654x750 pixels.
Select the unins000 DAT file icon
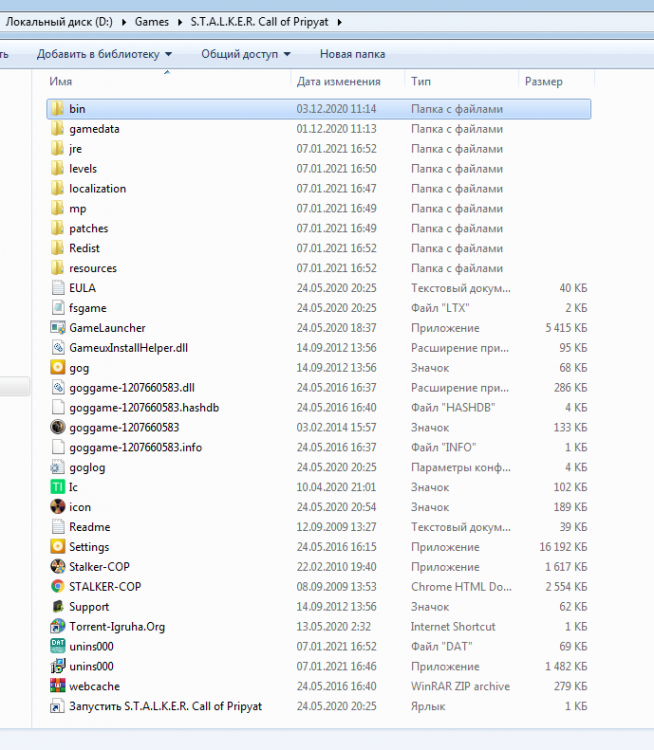(x=57, y=646)
